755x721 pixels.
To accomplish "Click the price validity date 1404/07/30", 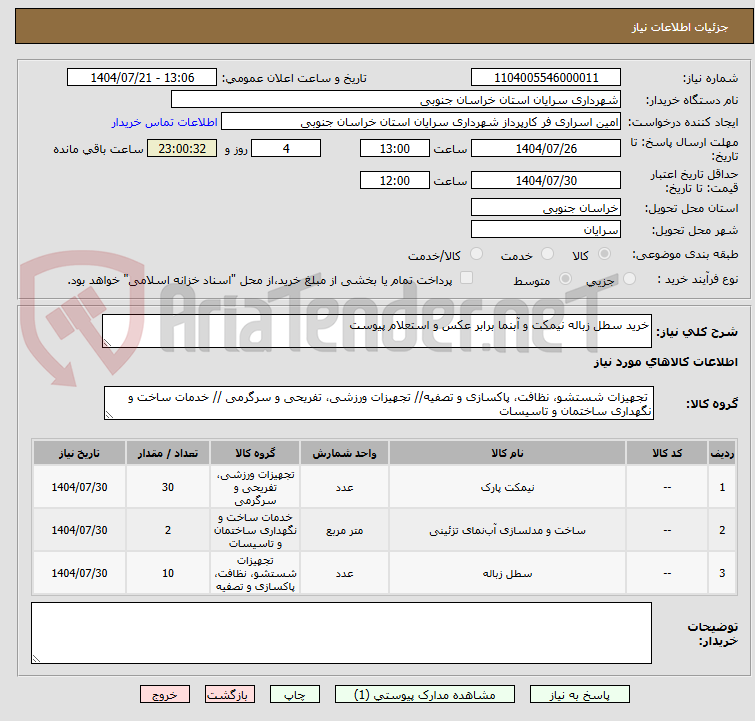I will [x=546, y=180].
